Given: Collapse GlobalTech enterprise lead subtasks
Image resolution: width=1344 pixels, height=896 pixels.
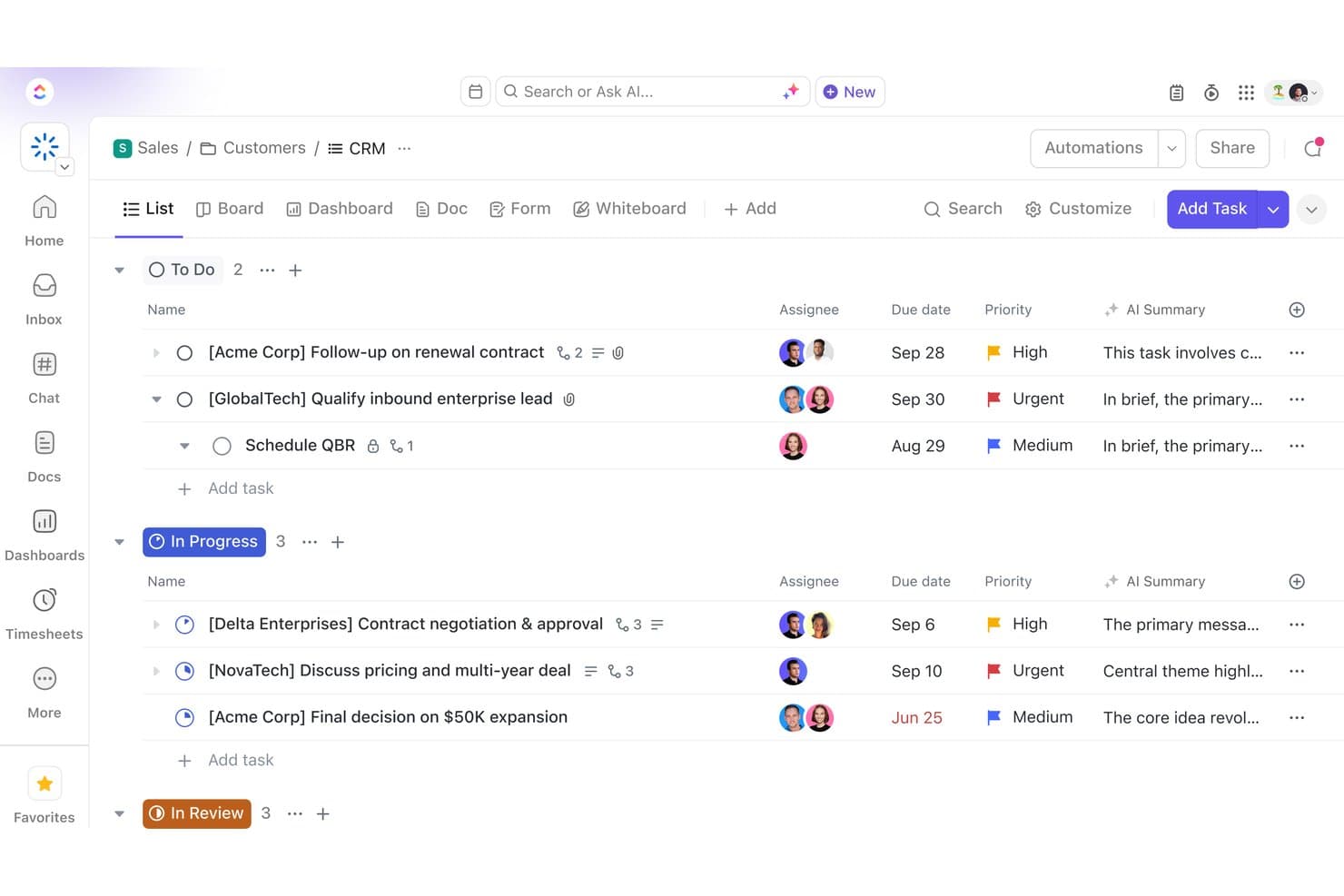Looking at the screenshot, I should click(x=156, y=399).
